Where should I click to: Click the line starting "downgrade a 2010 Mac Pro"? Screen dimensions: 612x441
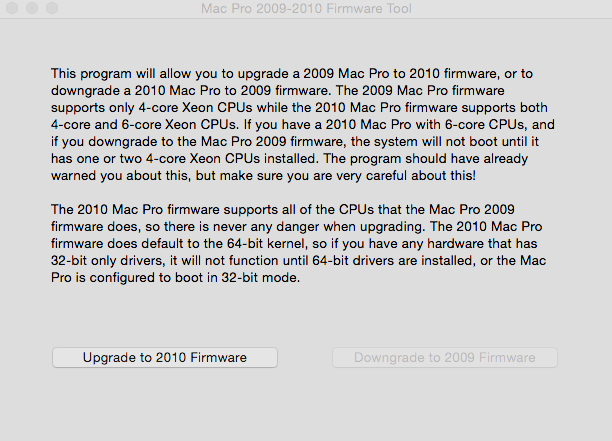(278, 91)
